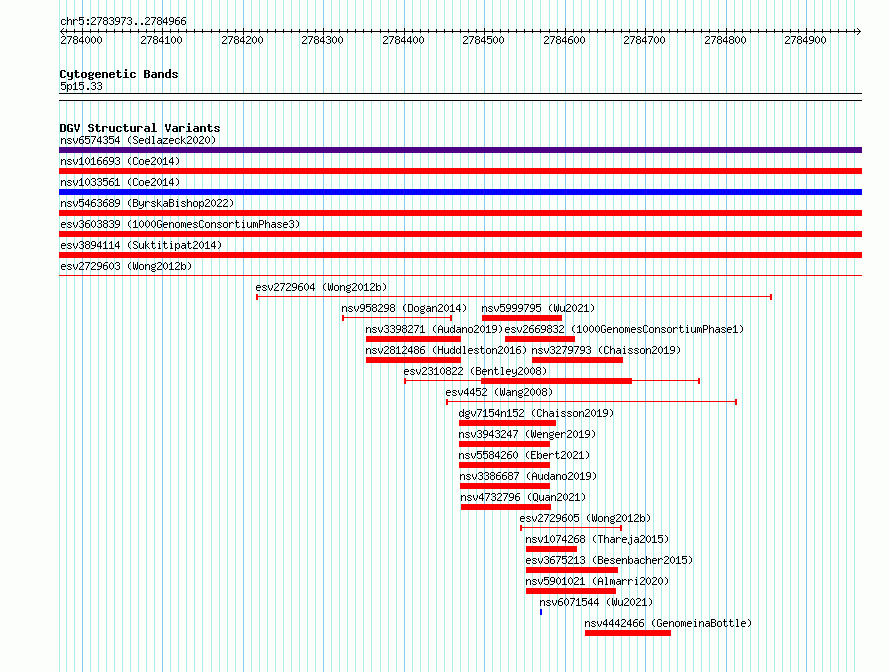Click ruler position 2784900
This screenshot has height=672, width=890.
(x=805, y=40)
